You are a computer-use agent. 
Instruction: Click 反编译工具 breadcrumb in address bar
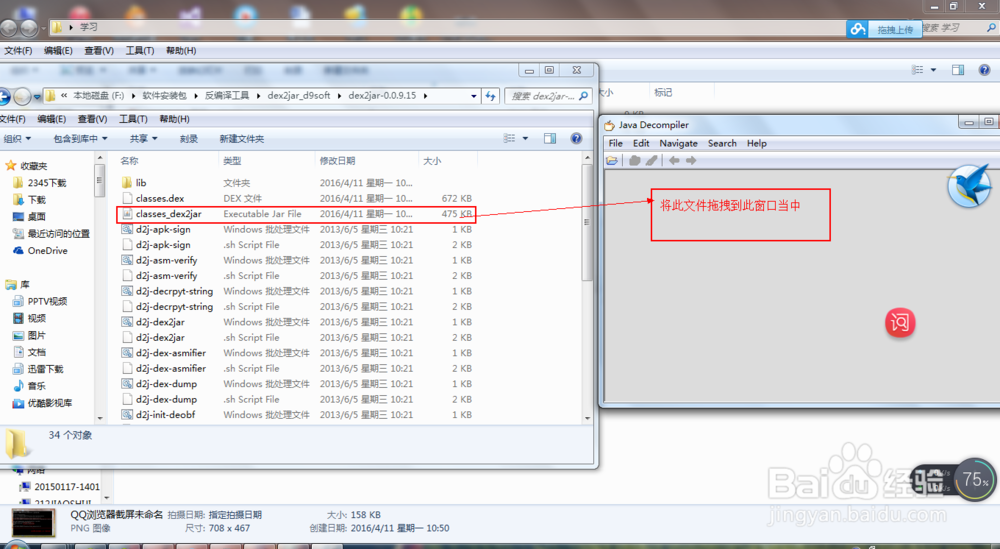point(227,96)
